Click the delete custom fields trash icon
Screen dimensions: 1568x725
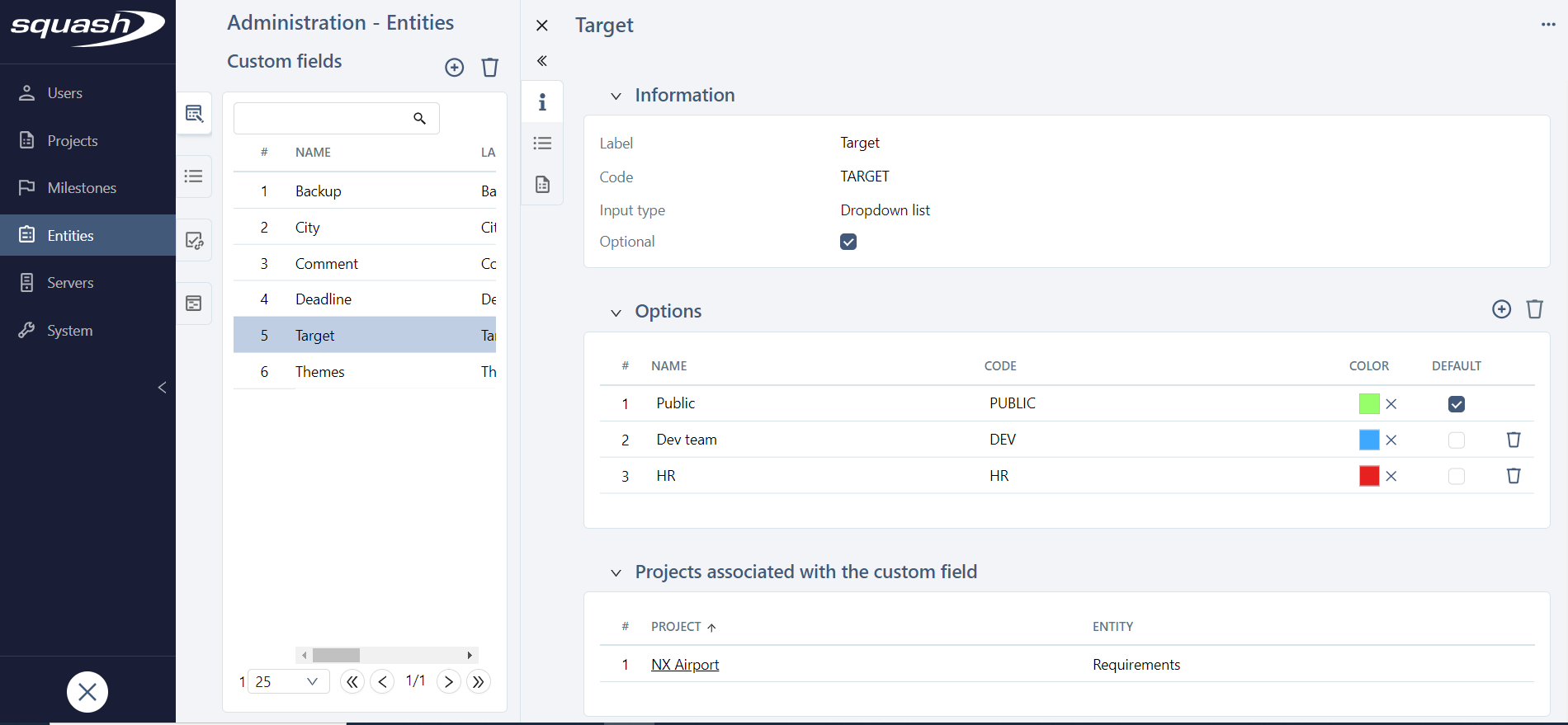click(x=489, y=68)
